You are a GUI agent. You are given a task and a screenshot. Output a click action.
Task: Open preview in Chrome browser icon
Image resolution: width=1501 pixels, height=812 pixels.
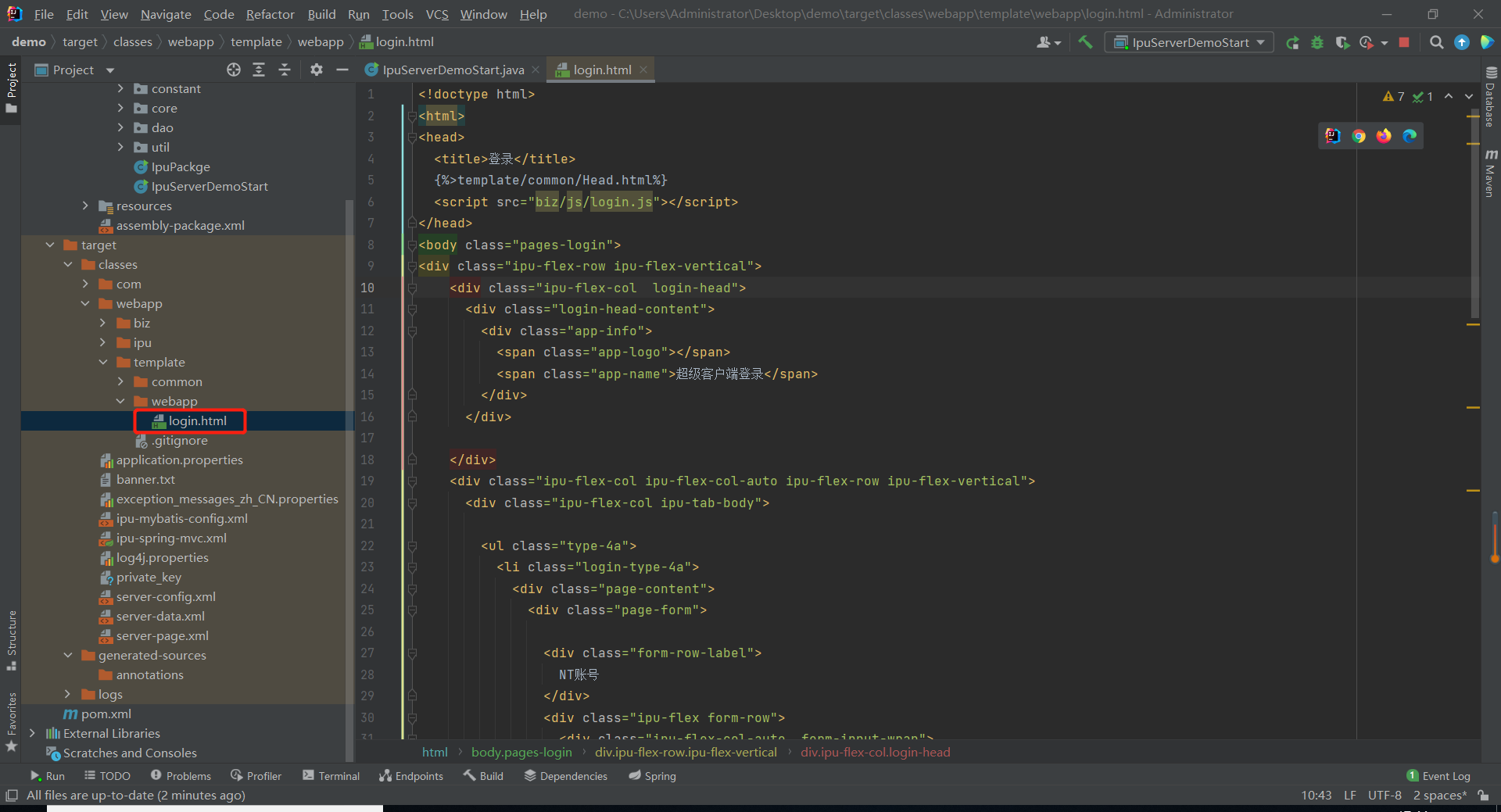pyautogui.click(x=1359, y=136)
